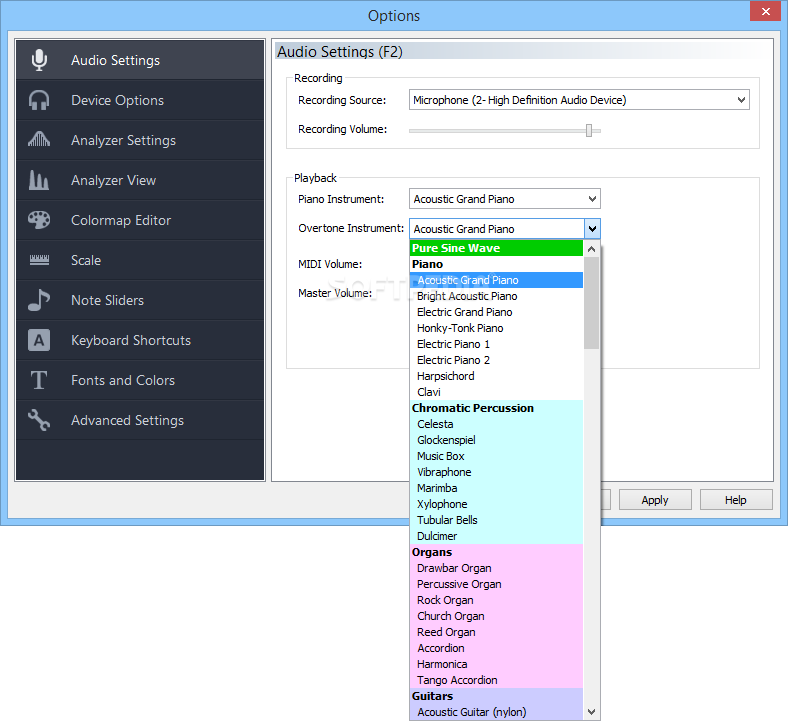Select Harmonica
Image resolution: width=788 pixels, height=721 pixels.
click(497, 664)
